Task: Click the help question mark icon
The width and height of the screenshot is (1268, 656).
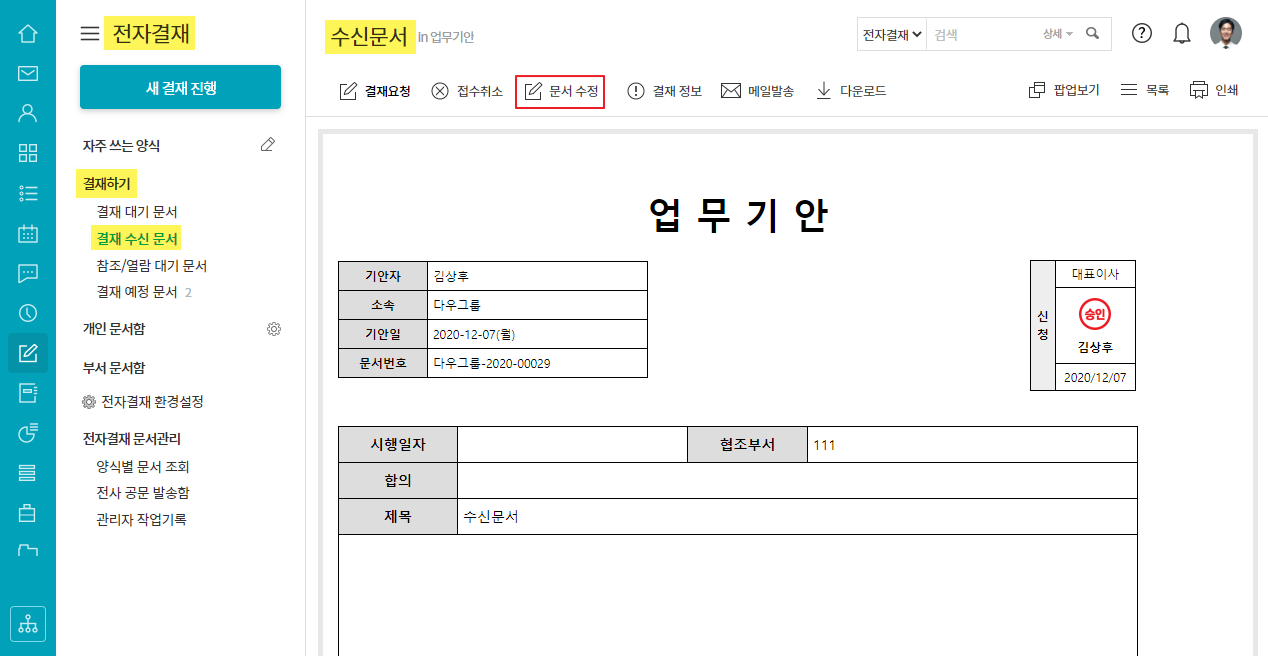Action: pos(1142,33)
